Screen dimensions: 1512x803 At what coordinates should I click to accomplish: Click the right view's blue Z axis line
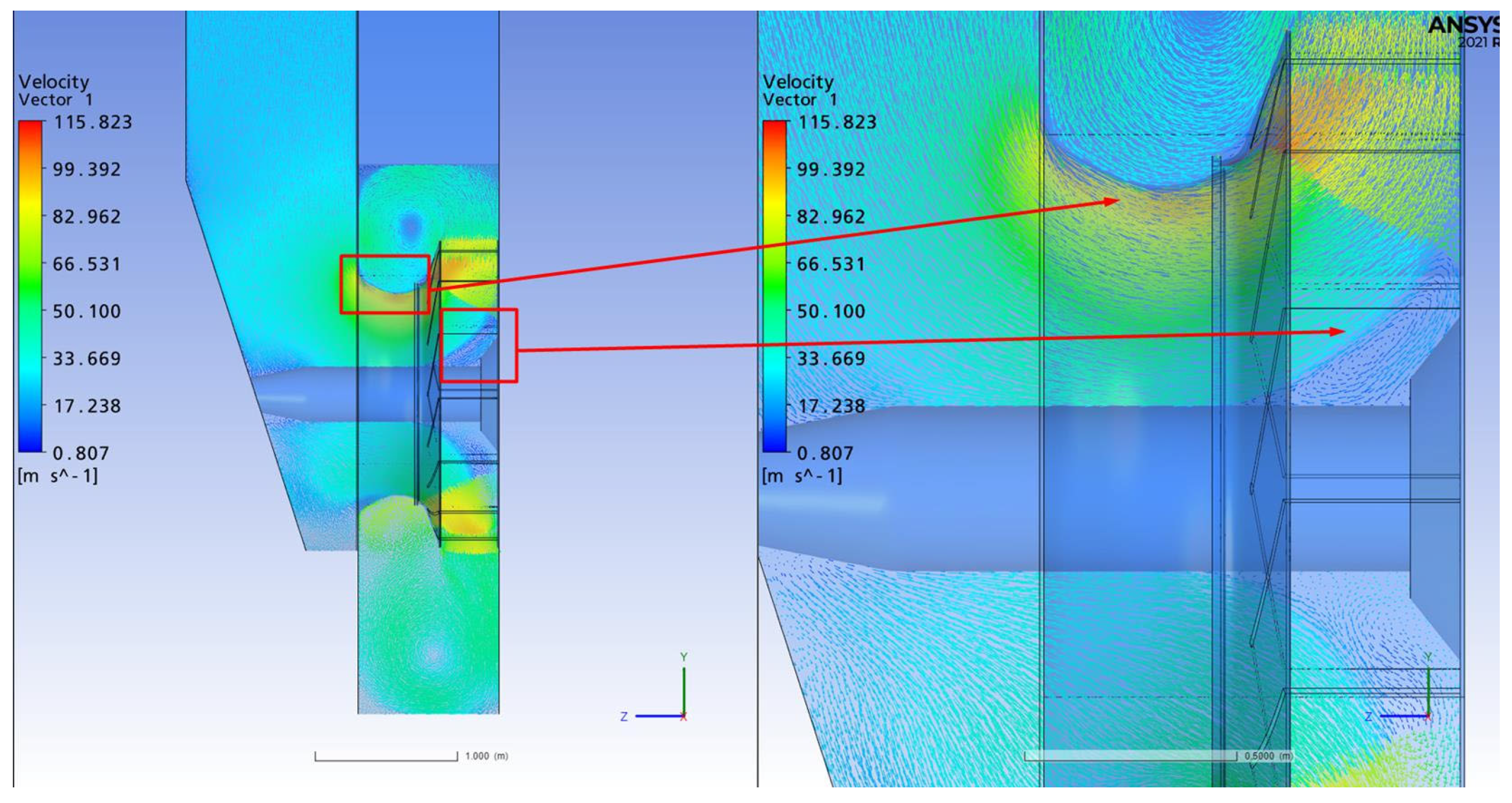click(x=1403, y=716)
